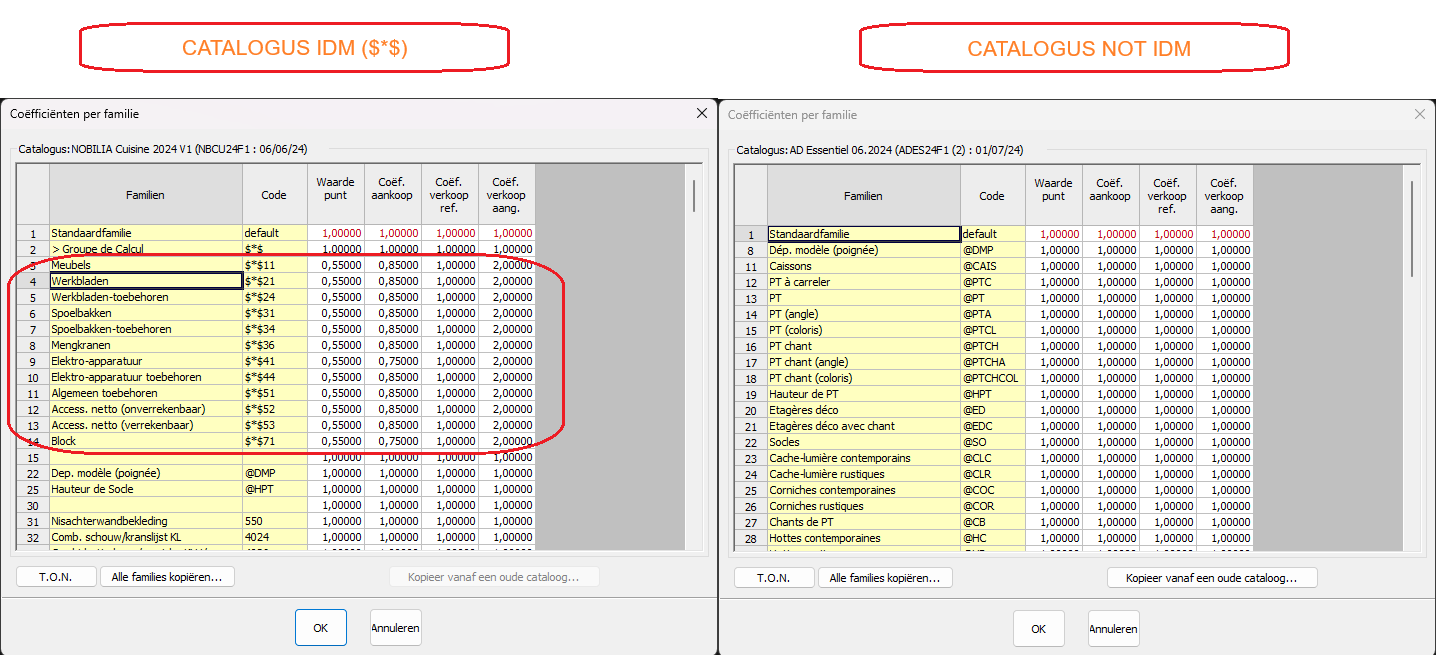Select the Elektro-apparatuur toebehoren cell
Screen dimensions: 1436x655
pyautogui.click(x=146, y=377)
